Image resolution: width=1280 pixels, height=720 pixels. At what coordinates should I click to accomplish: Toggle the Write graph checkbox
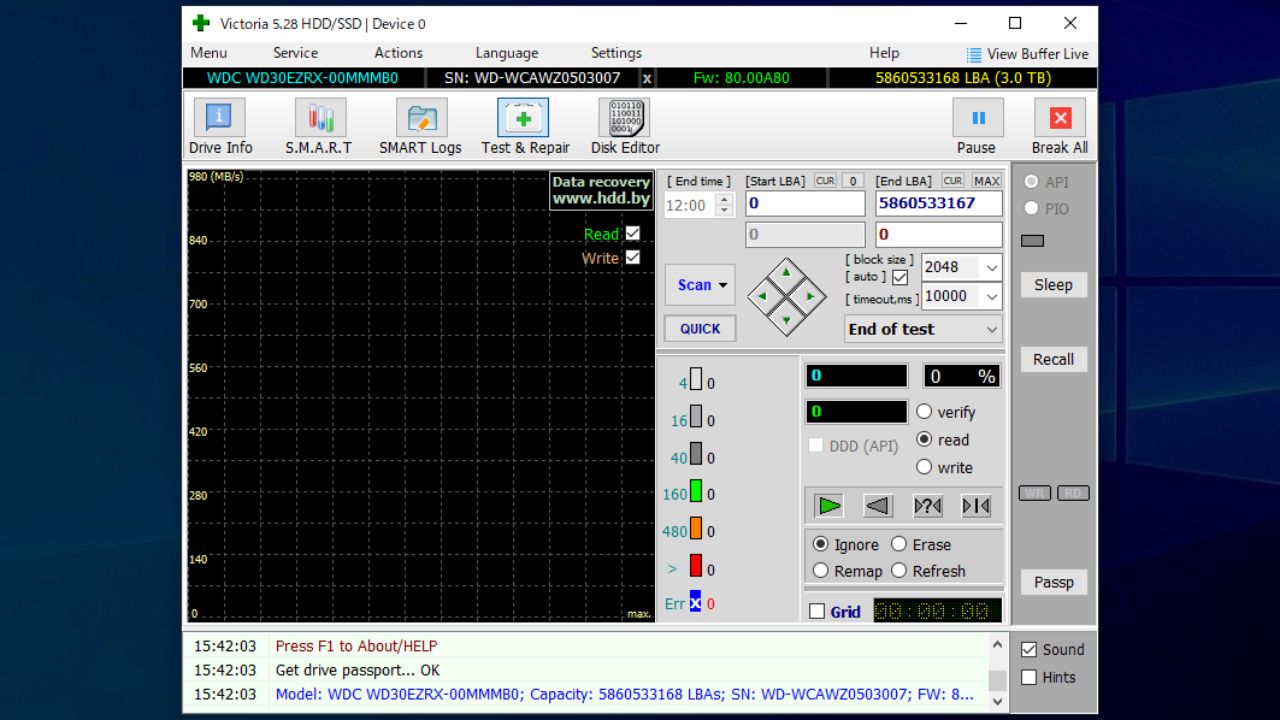[x=632, y=257]
